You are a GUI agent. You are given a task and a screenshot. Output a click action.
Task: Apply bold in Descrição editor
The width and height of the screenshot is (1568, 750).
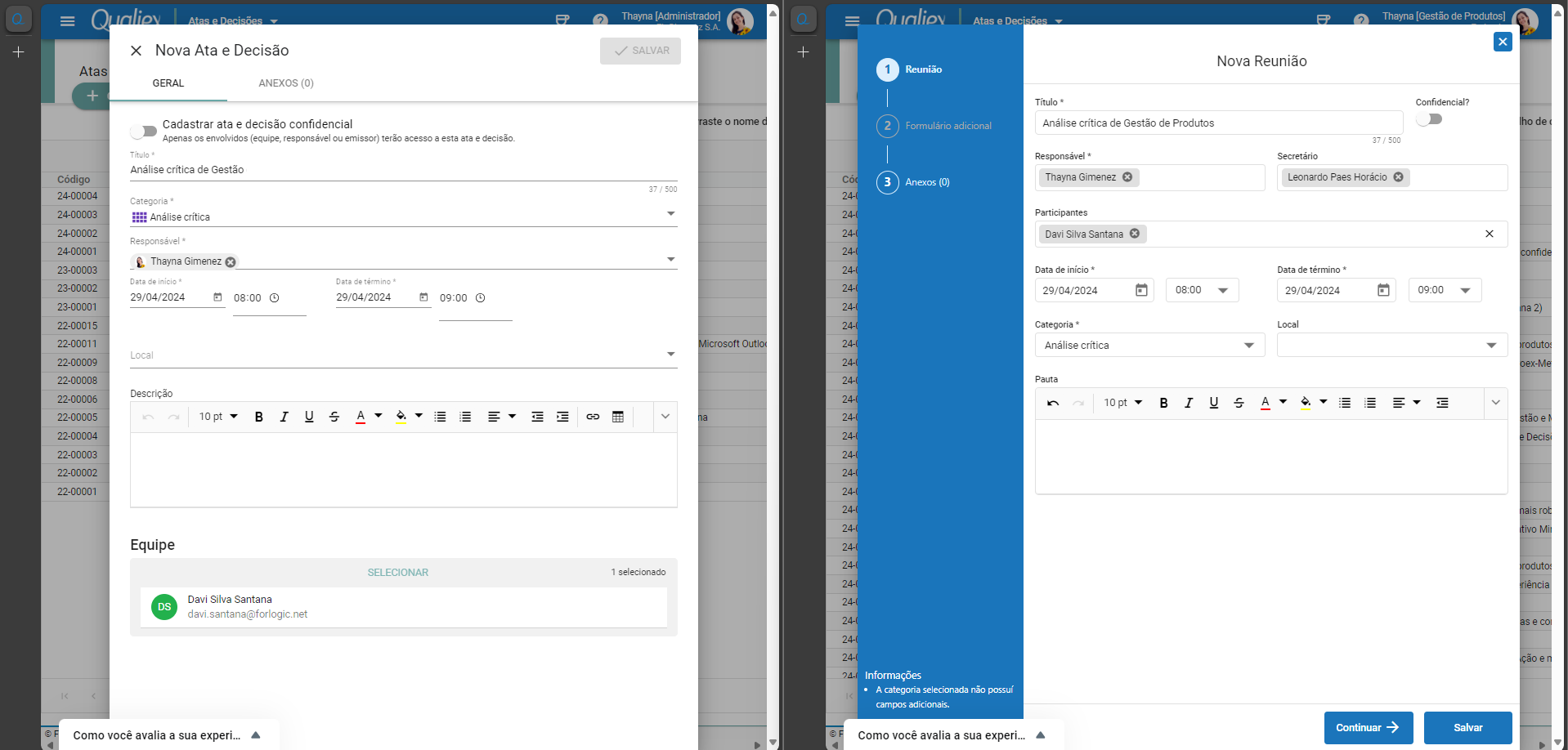click(259, 417)
